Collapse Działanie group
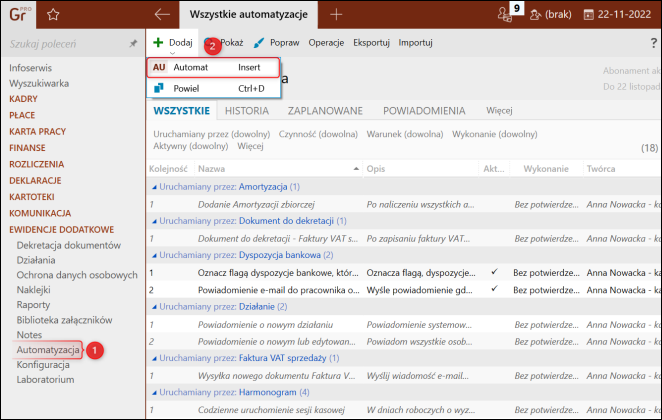 tap(154, 307)
